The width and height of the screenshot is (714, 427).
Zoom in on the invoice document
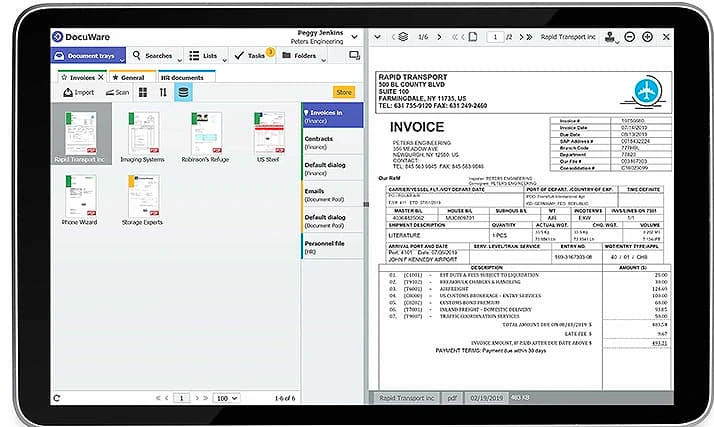(647, 37)
